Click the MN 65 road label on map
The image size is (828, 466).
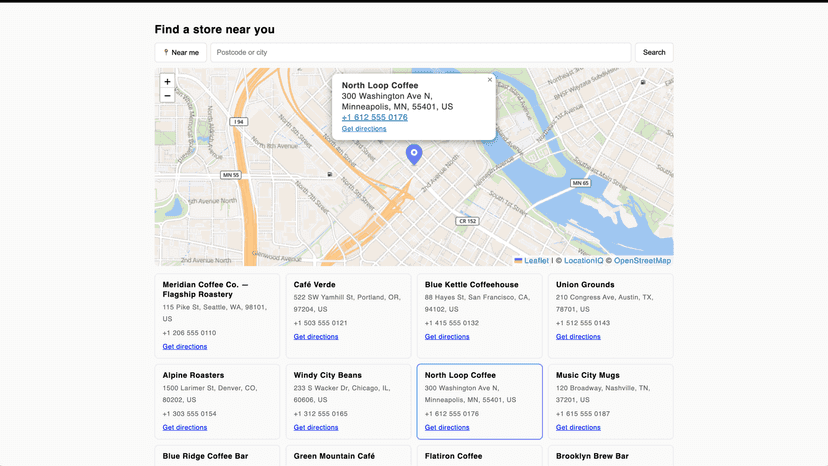(x=580, y=183)
